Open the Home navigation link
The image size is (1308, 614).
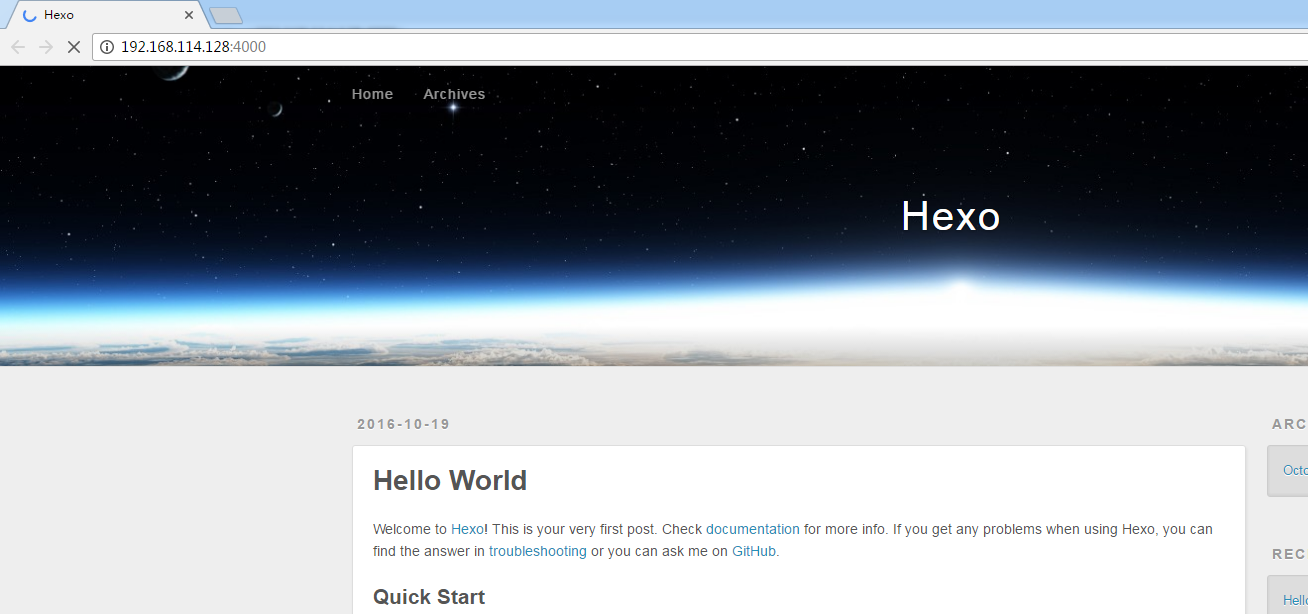point(372,94)
